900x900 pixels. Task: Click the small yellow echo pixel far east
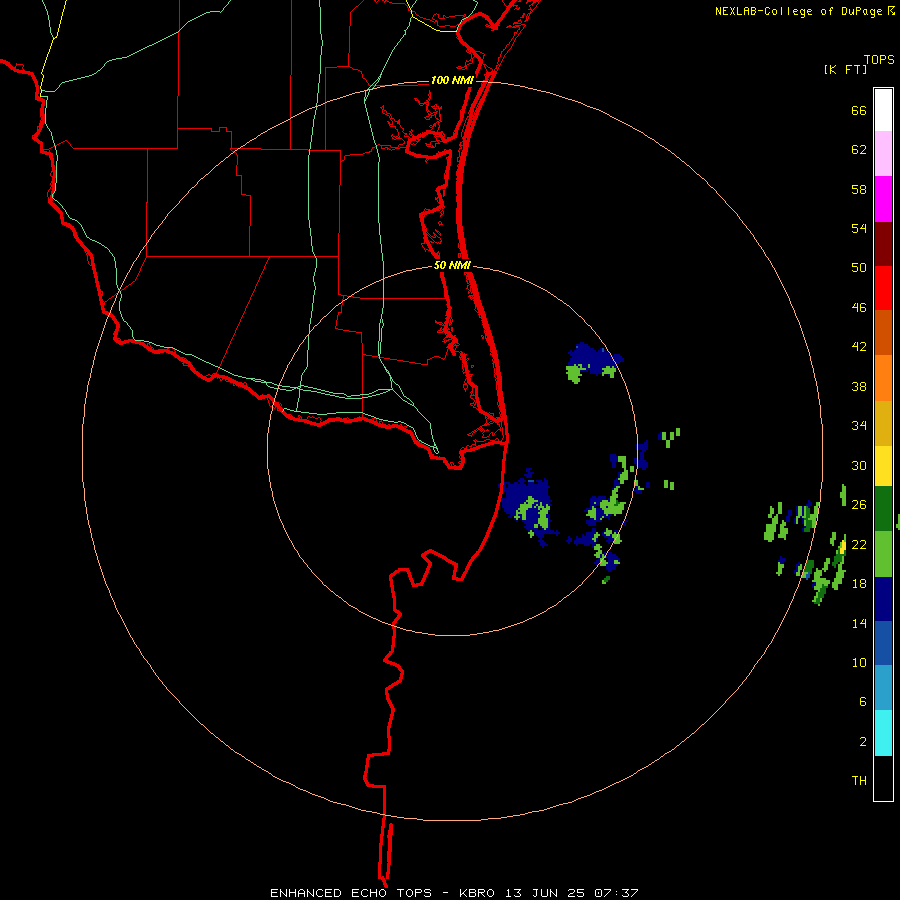[843, 547]
